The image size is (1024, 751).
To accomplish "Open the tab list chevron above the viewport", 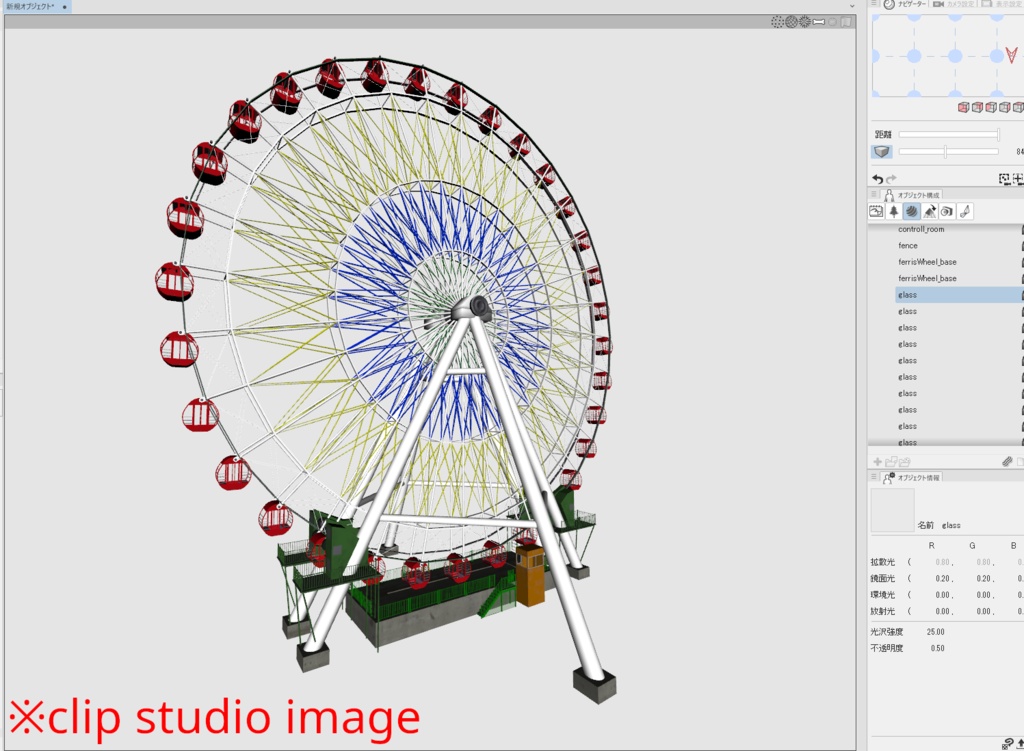I will (x=852, y=6).
